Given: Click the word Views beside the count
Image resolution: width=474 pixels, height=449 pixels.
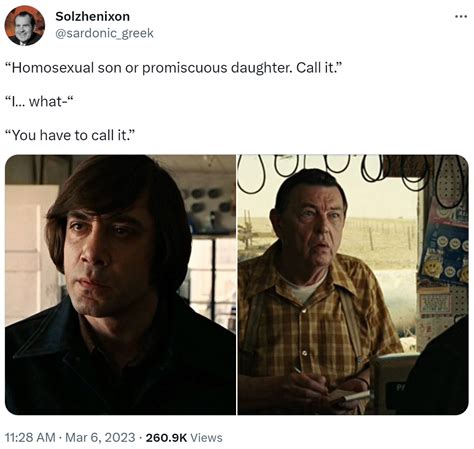Looking at the screenshot, I should (x=206, y=437).
